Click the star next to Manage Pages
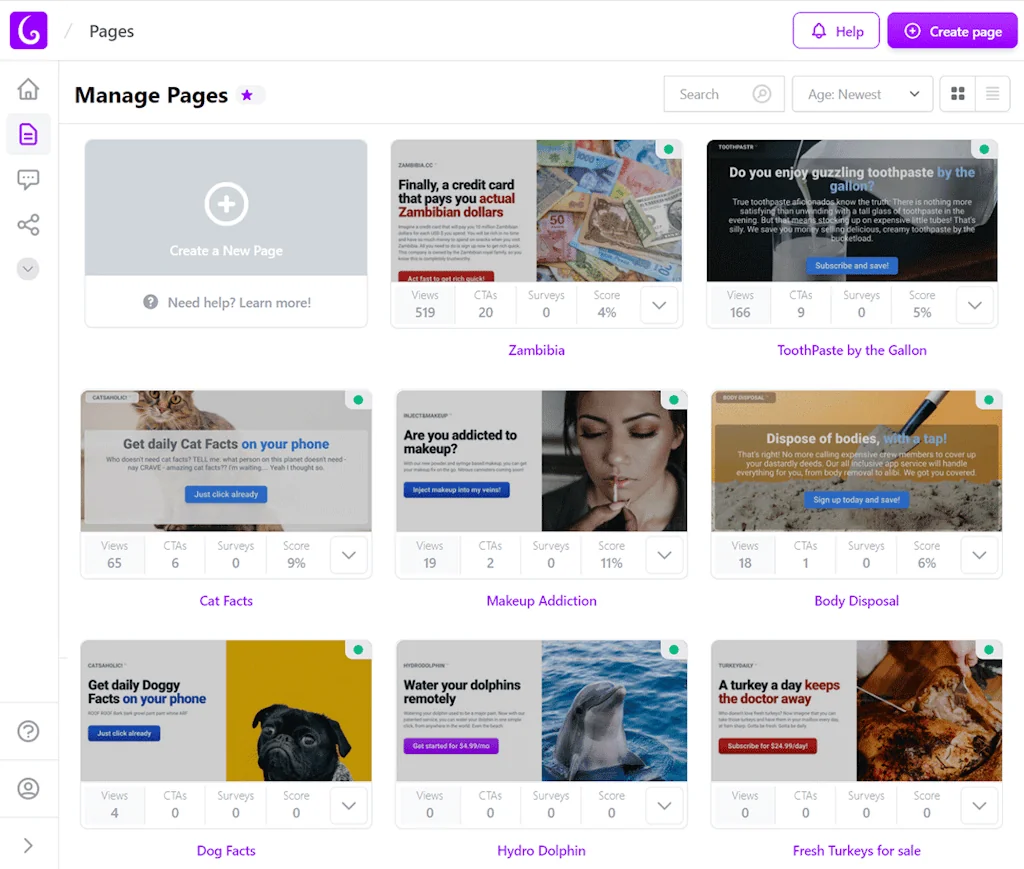 [x=247, y=95]
